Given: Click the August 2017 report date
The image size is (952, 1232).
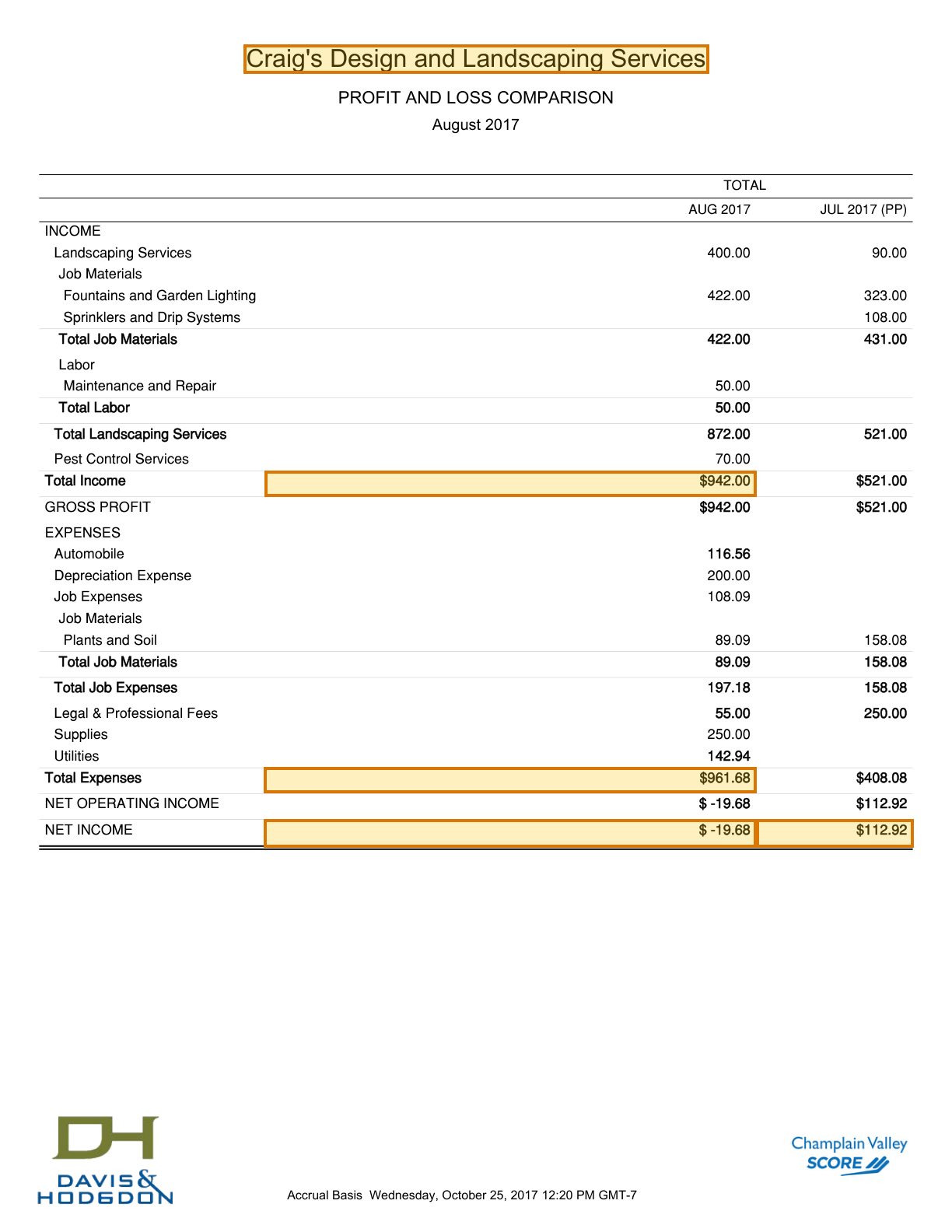Looking at the screenshot, I should [x=476, y=124].
